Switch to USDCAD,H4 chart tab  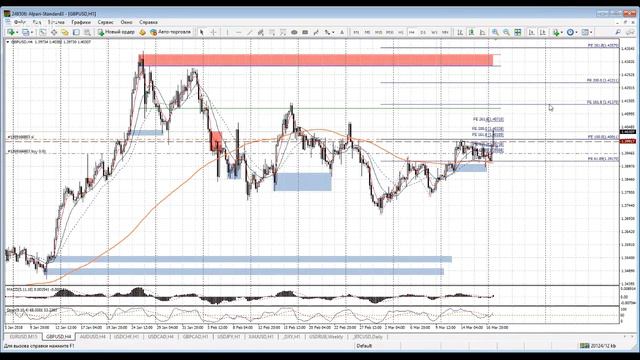pyautogui.click(x=161, y=337)
